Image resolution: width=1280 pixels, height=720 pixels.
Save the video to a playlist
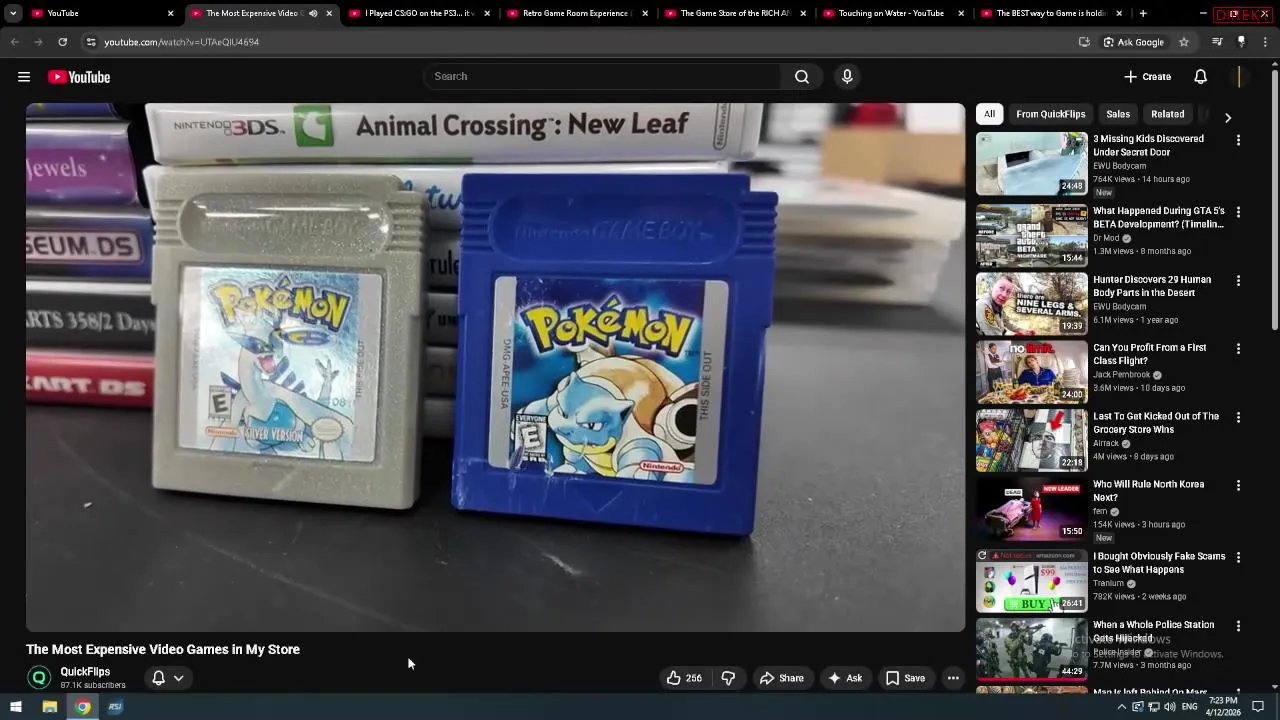pos(905,678)
